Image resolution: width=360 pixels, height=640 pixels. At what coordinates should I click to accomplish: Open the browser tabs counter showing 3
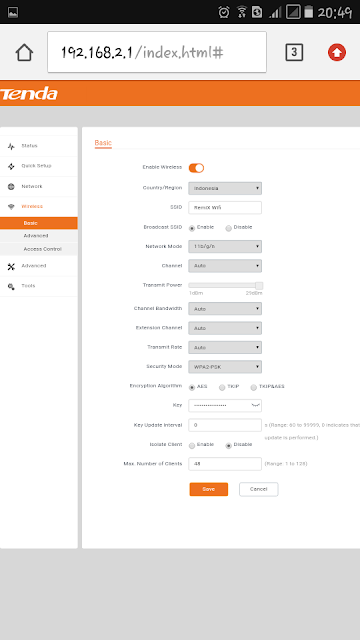click(294, 52)
